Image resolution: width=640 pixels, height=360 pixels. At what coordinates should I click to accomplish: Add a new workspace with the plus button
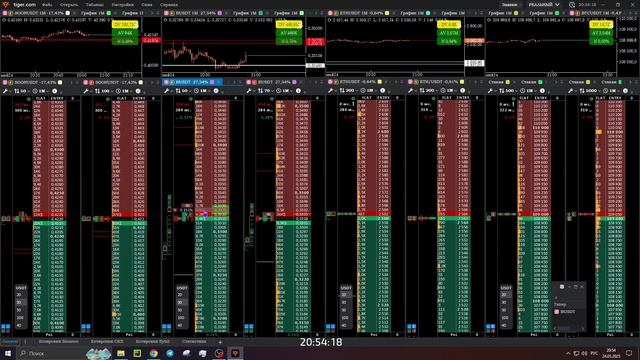tap(220, 342)
